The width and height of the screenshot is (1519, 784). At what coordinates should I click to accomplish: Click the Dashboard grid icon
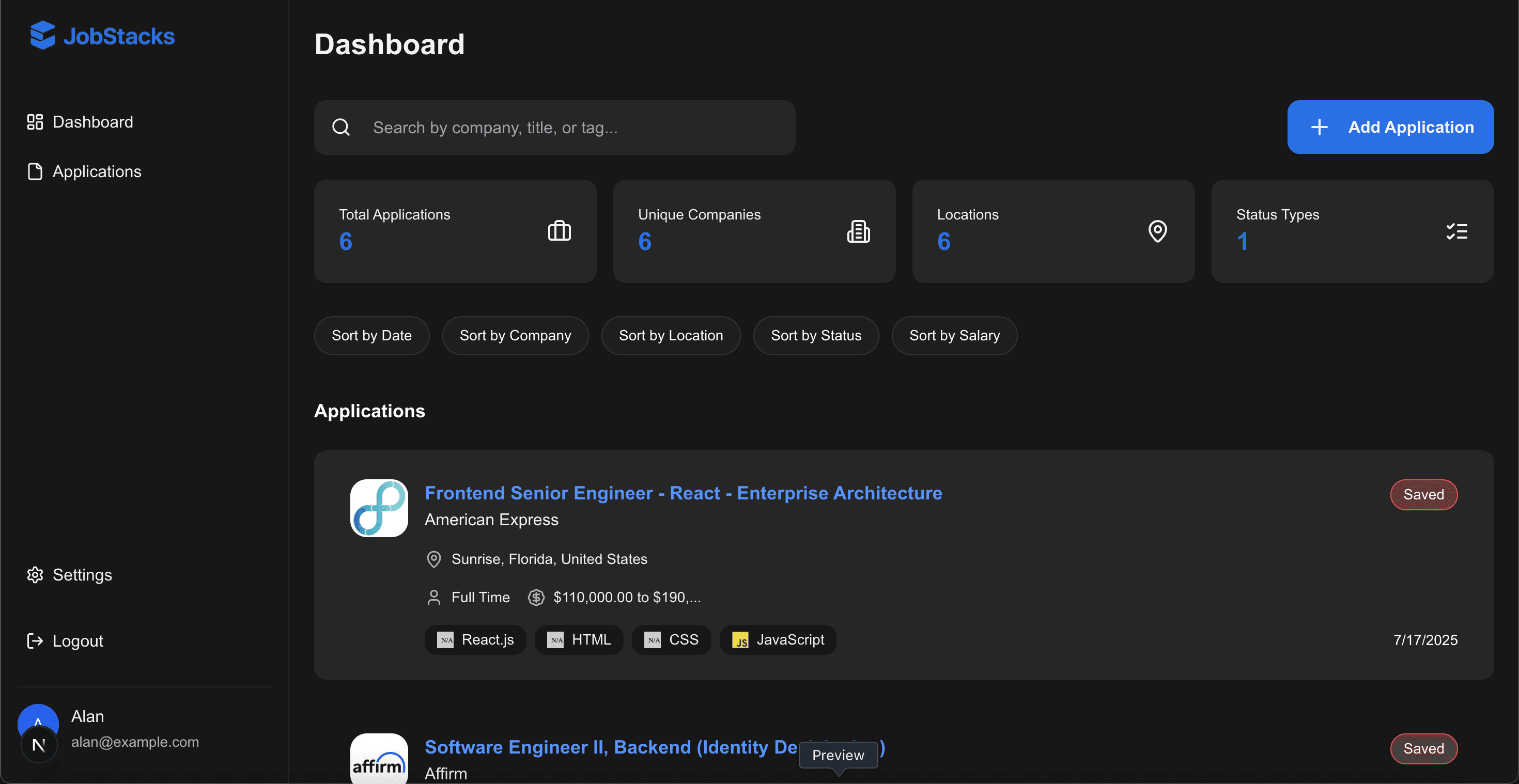click(x=35, y=122)
